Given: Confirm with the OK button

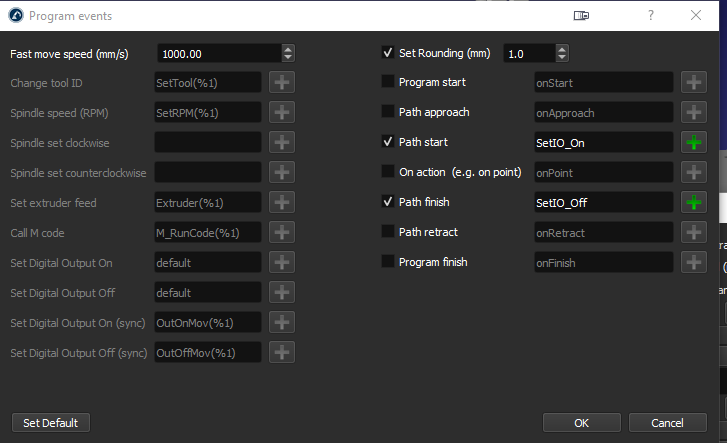Looking at the screenshot, I should (x=581, y=423).
